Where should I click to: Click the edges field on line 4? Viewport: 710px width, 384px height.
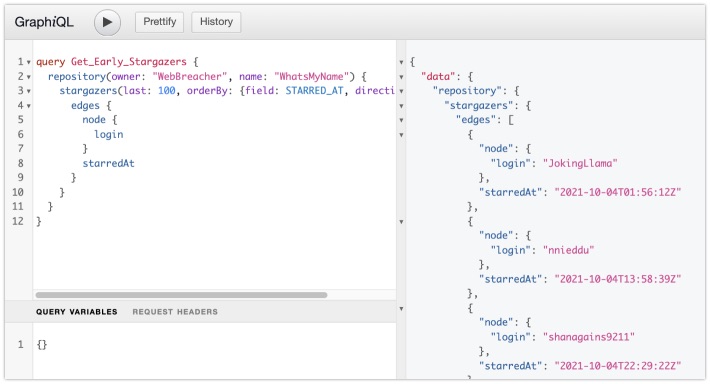(85, 106)
